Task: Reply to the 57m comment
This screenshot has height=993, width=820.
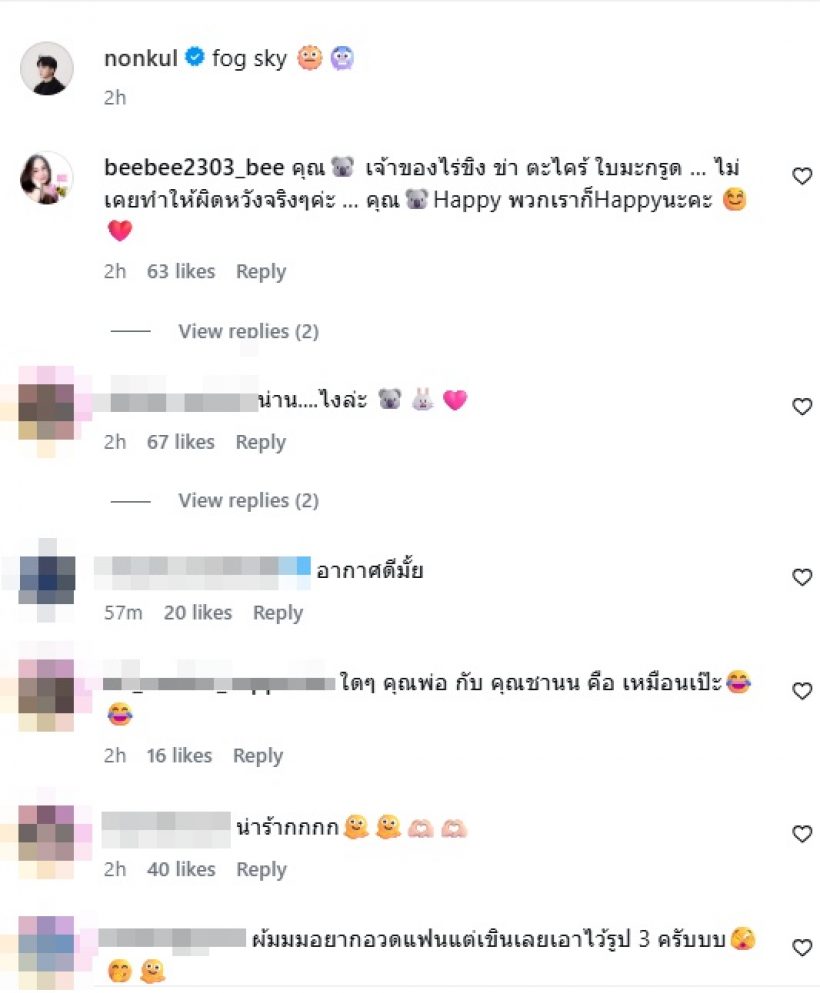Action: click(x=278, y=613)
